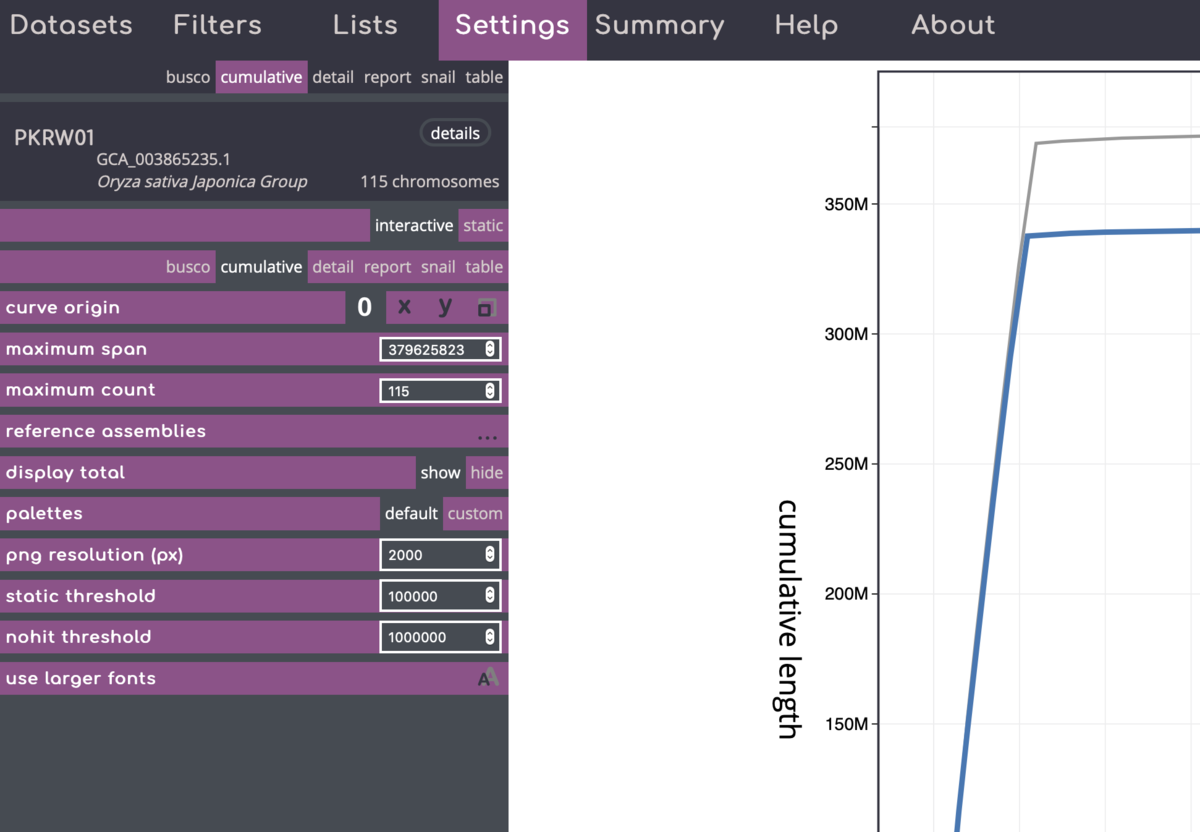Open the Summary tab
1200x832 pixels.
tap(659, 25)
